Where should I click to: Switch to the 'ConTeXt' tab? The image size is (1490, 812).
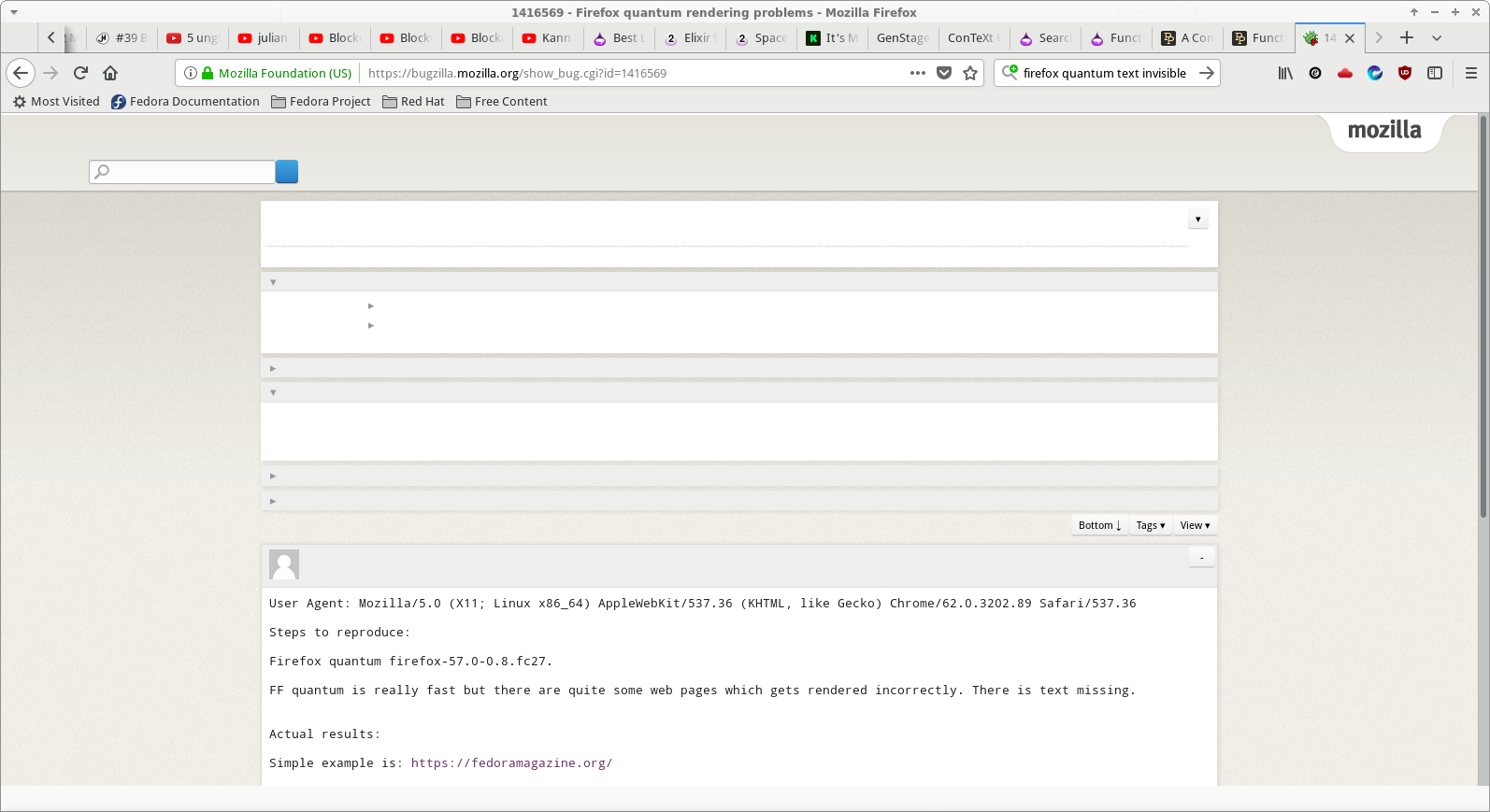[974, 38]
